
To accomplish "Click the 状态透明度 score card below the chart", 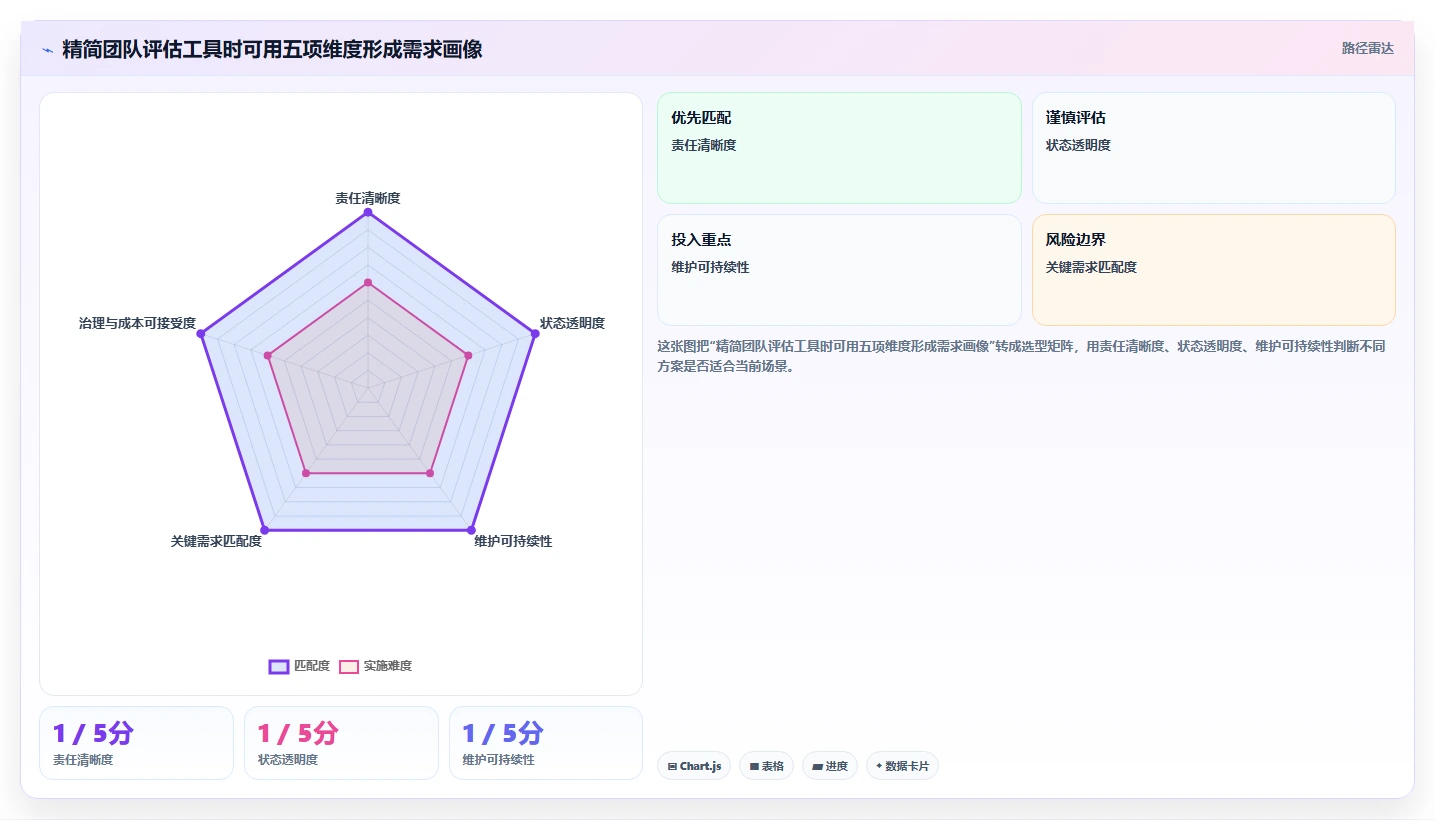I will pos(341,743).
